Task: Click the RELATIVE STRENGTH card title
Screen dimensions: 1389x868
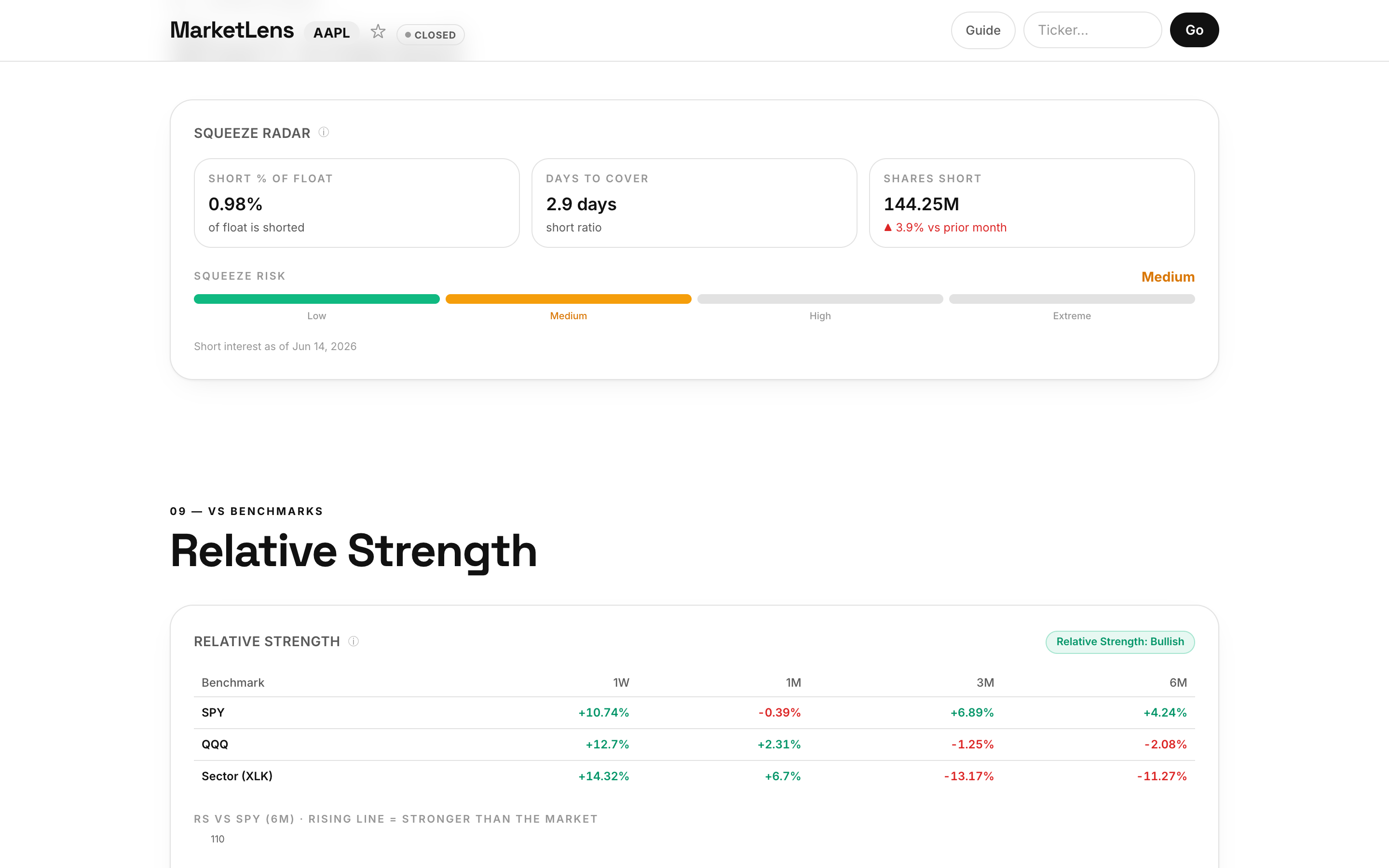Action: 267,641
